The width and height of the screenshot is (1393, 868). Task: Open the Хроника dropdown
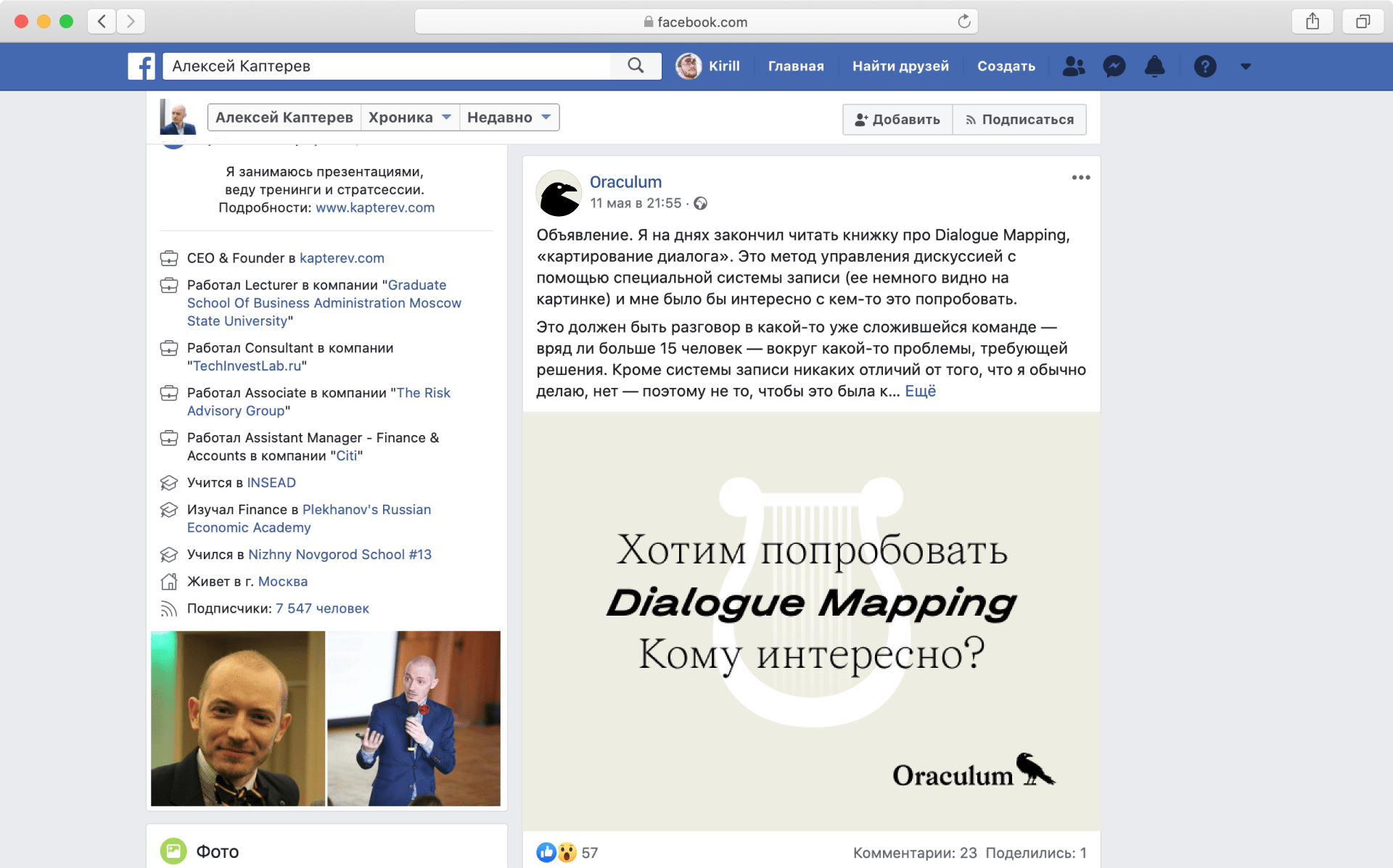coord(410,117)
